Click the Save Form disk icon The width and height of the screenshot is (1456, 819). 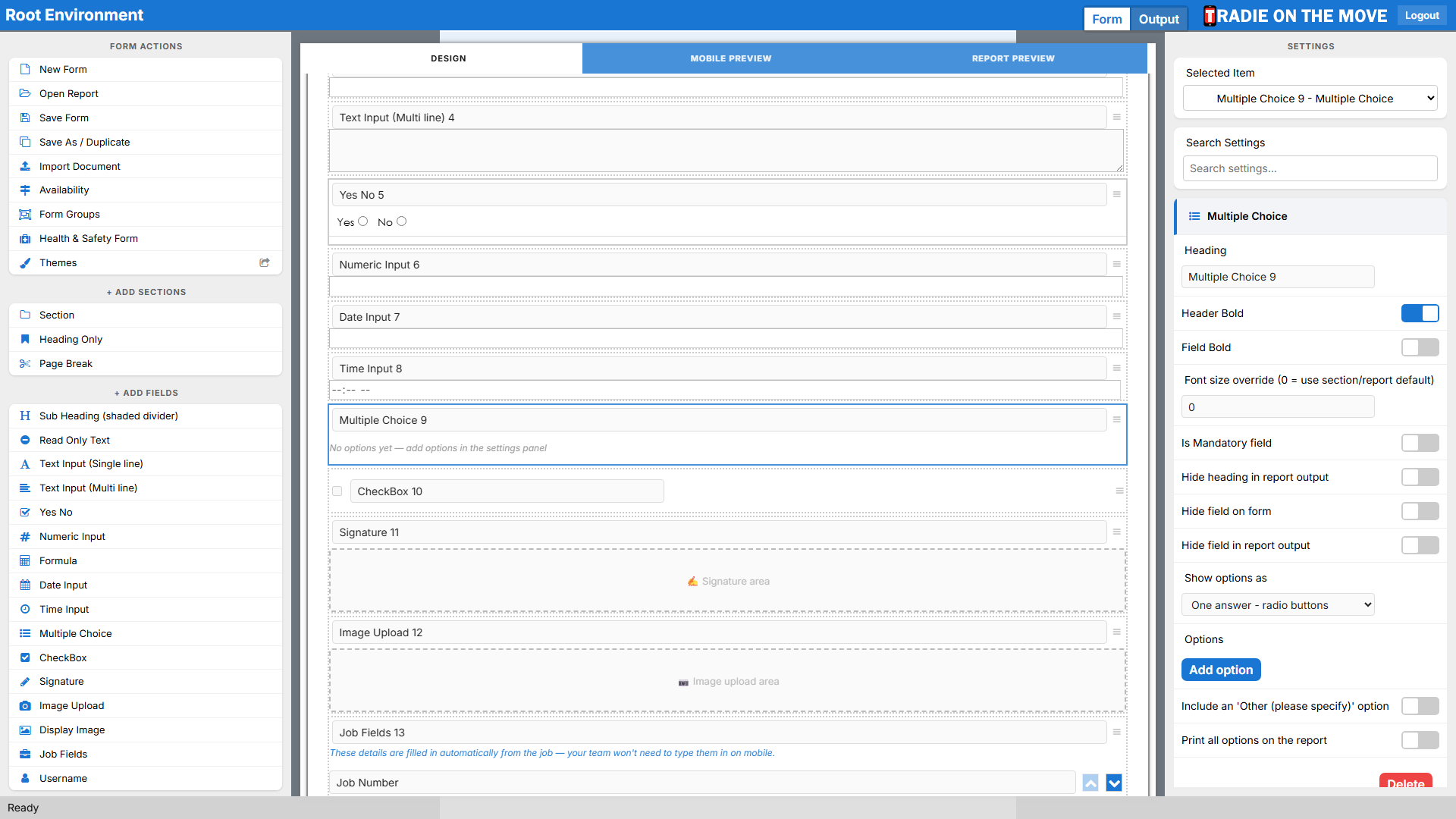tap(25, 118)
